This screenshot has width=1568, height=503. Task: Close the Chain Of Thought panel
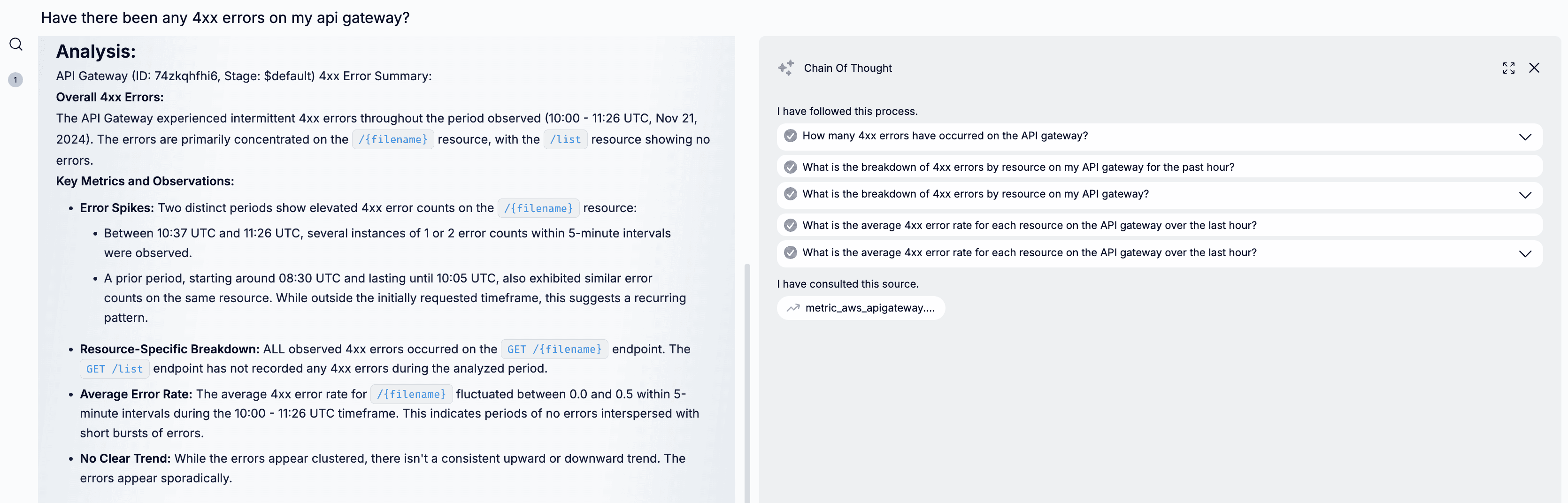pyautogui.click(x=1534, y=68)
